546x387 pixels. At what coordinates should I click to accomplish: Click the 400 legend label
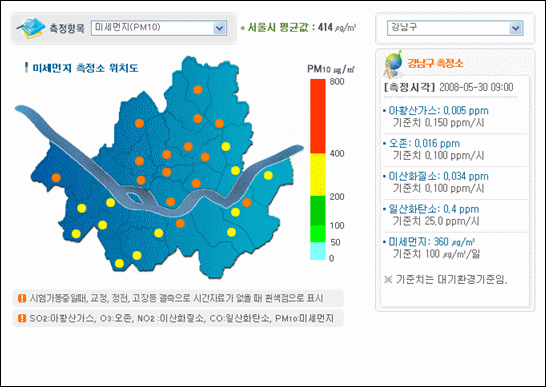tap(337, 154)
